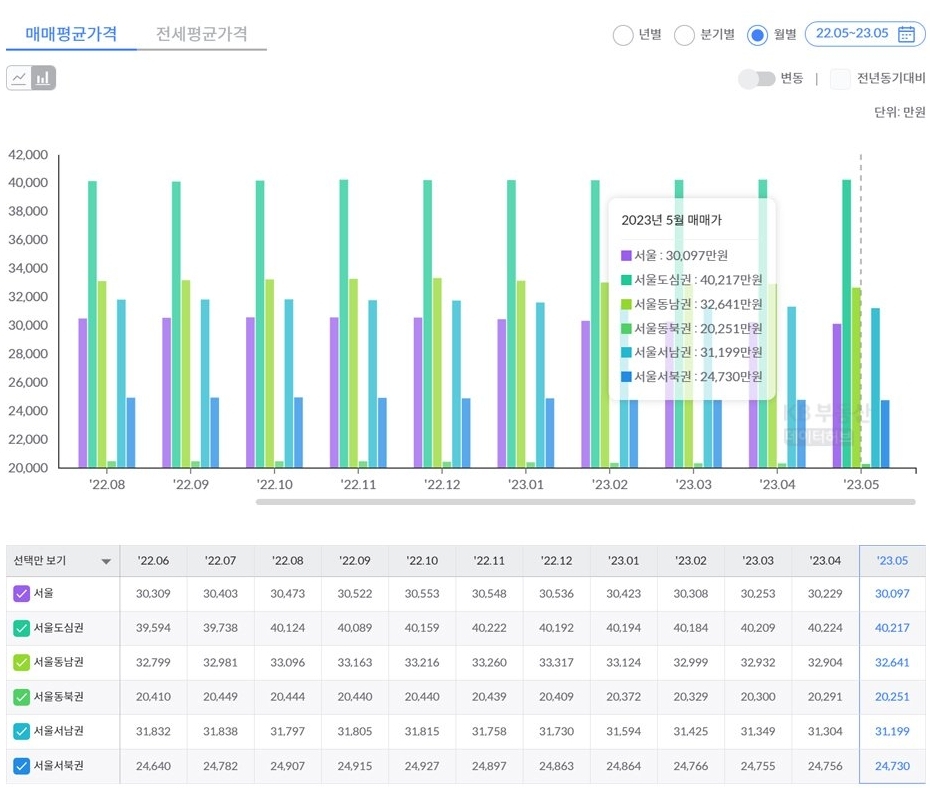Click the 서울도심권 cell value 39,594
This screenshot has width=930, height=788.
[x=153, y=628]
